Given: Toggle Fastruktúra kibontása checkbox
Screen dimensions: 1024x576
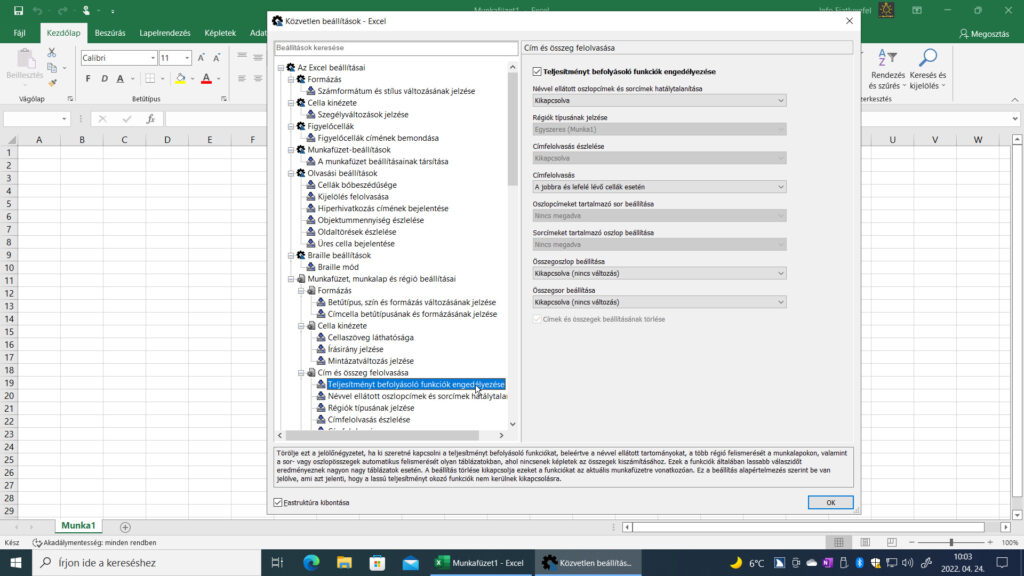Looking at the screenshot, I should click(278, 503).
